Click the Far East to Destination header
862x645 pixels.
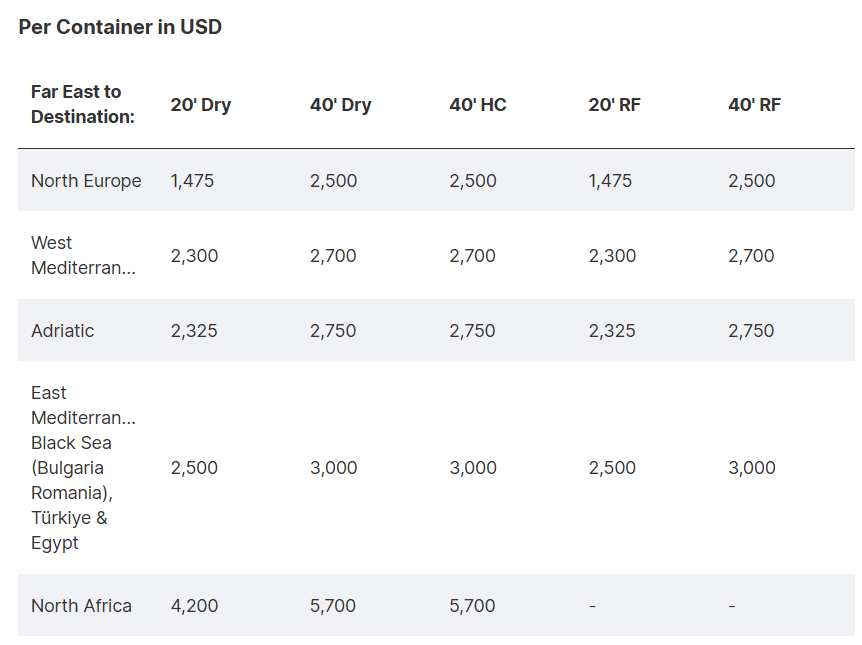(82, 104)
